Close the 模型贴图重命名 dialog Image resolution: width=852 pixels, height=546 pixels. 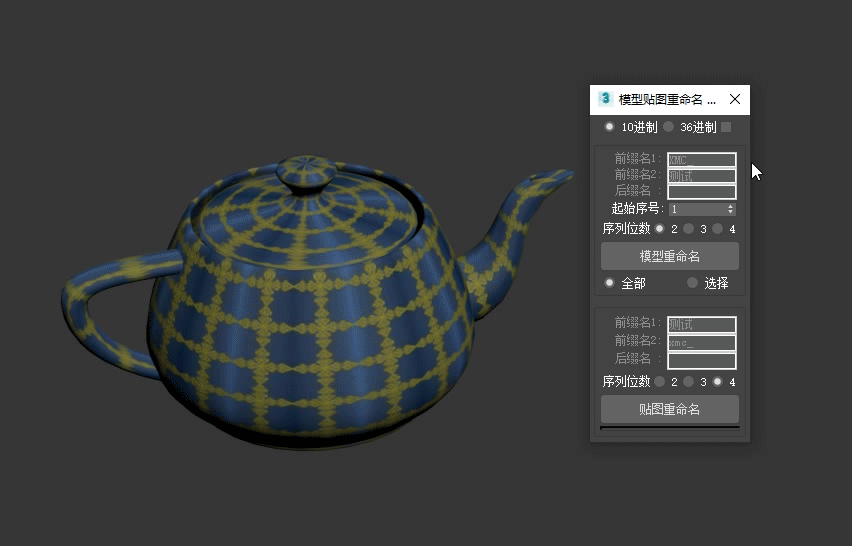[735, 99]
